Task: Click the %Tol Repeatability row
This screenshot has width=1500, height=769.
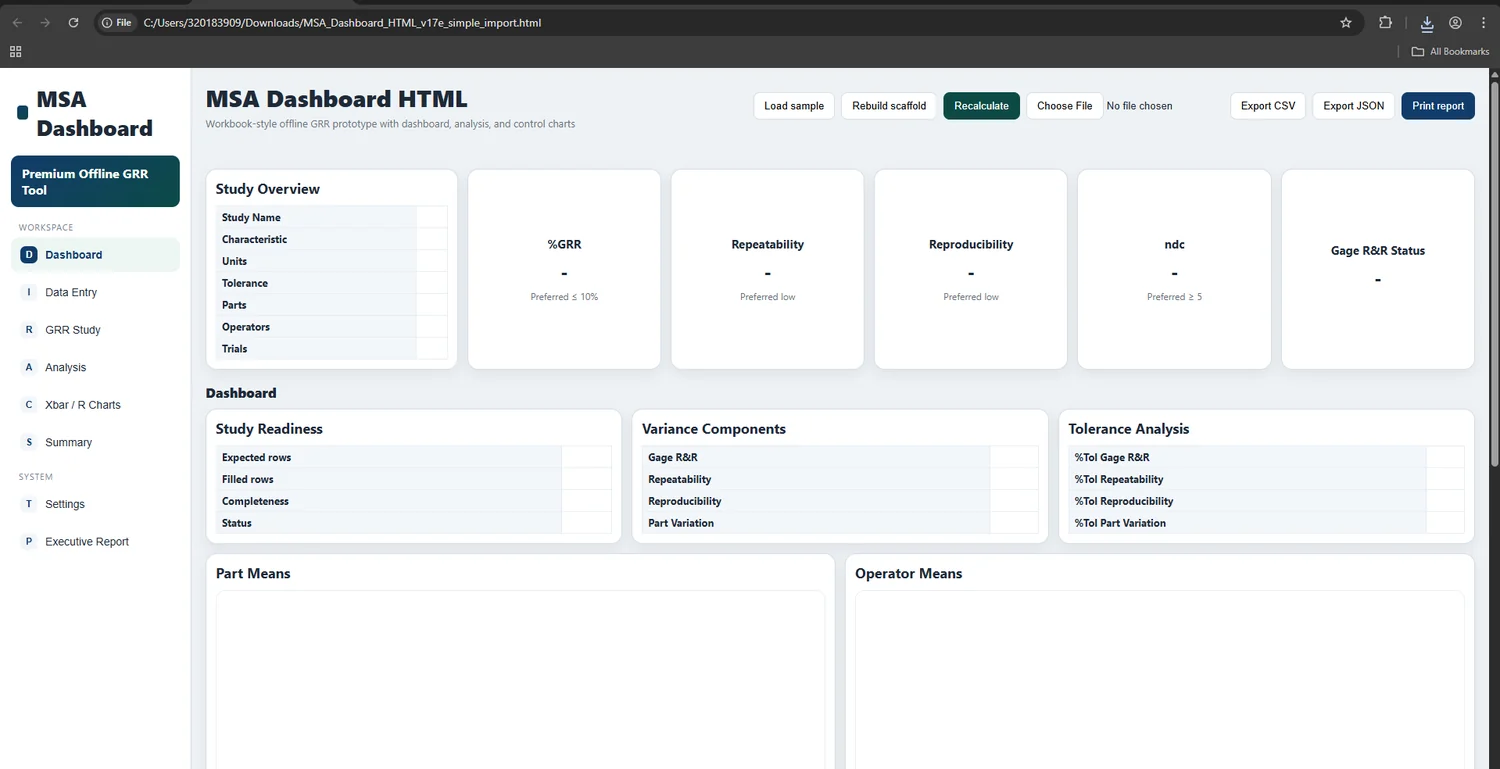Action: 1266,479
